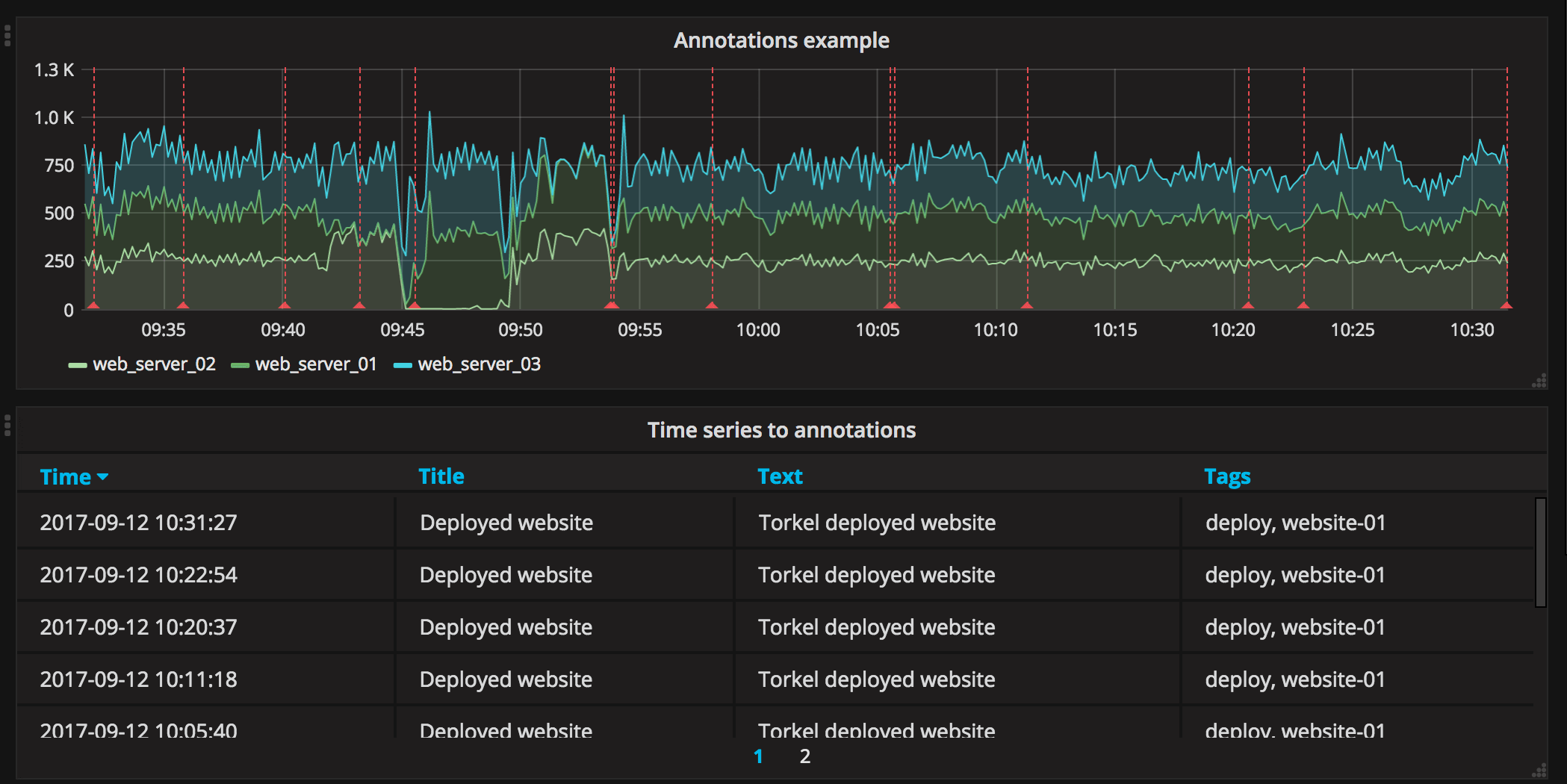Open the Time series to annotations panel menu
The height and width of the screenshot is (784, 1567).
pyautogui.click(x=781, y=430)
